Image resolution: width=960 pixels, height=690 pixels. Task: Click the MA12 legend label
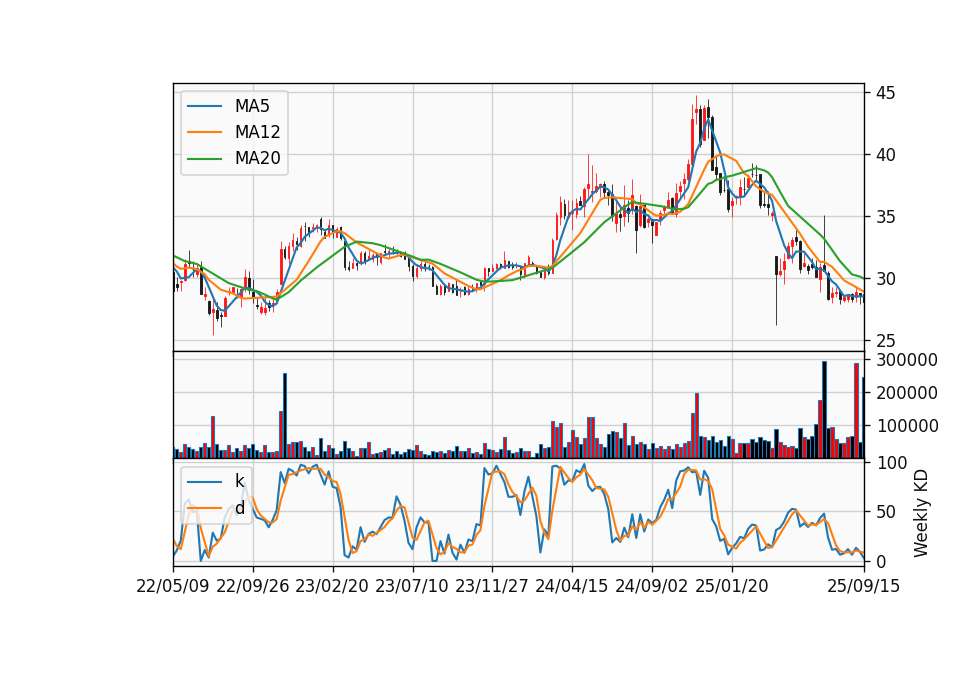point(257,132)
